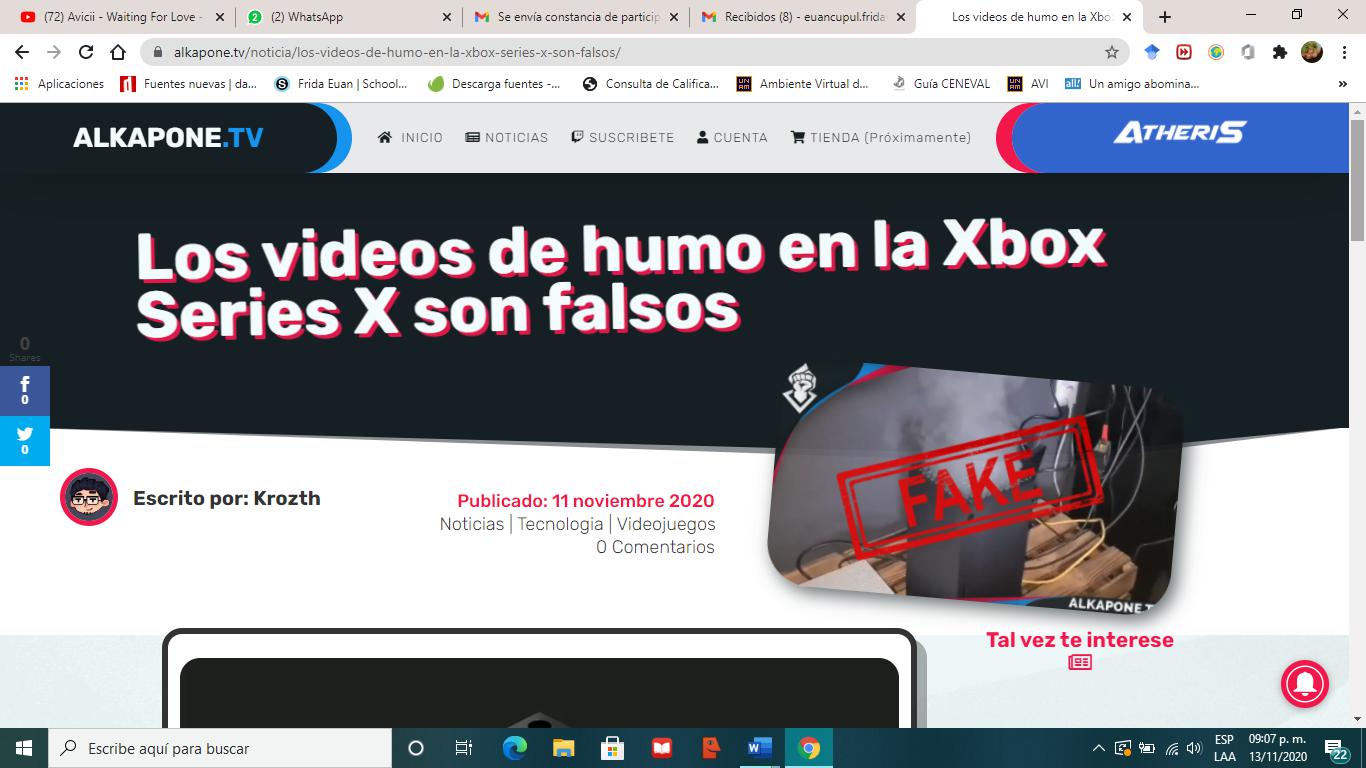
Task: Open NOTICIAS in site menu
Action: (x=507, y=138)
